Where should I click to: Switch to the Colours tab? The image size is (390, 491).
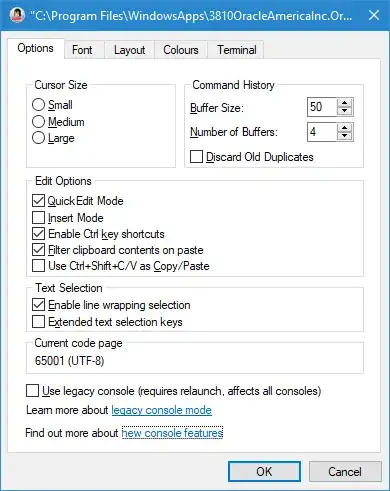tap(181, 50)
